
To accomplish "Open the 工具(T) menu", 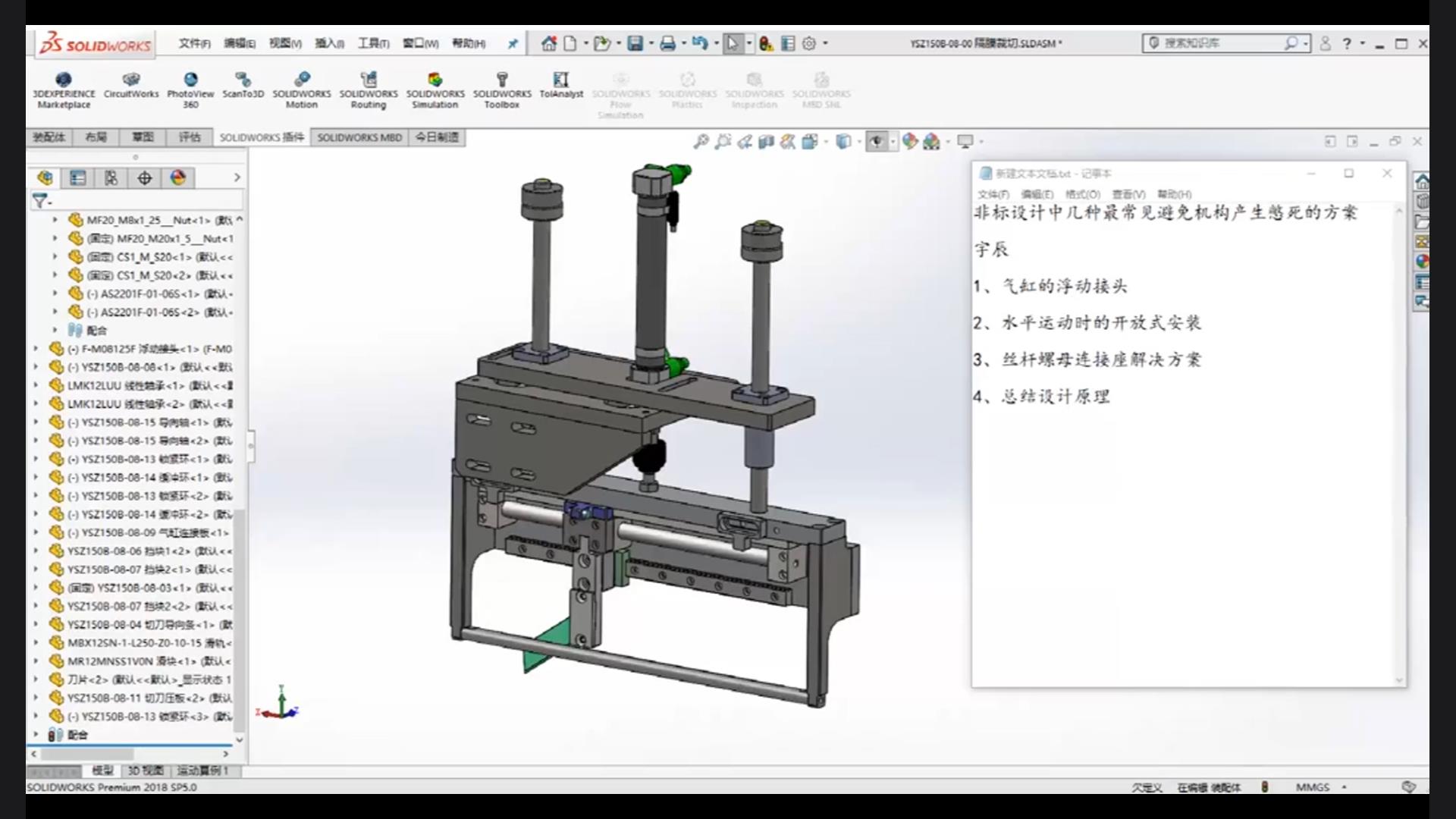I will [374, 43].
